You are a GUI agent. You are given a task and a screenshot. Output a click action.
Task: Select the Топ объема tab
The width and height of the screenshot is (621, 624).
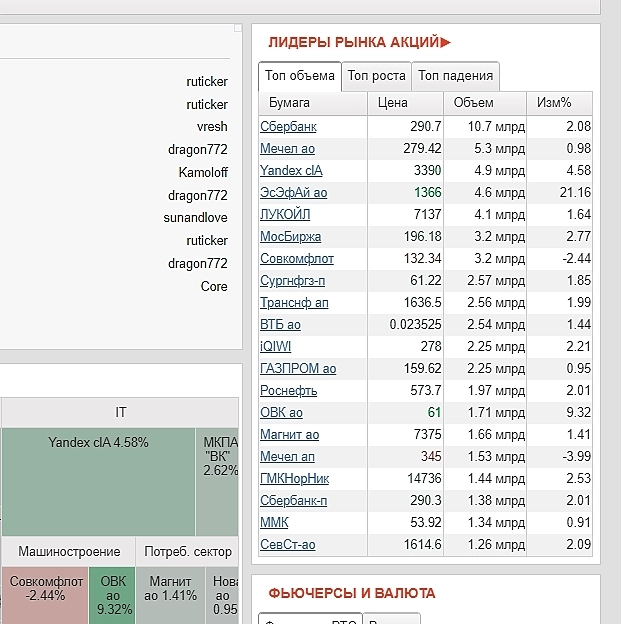[299, 76]
